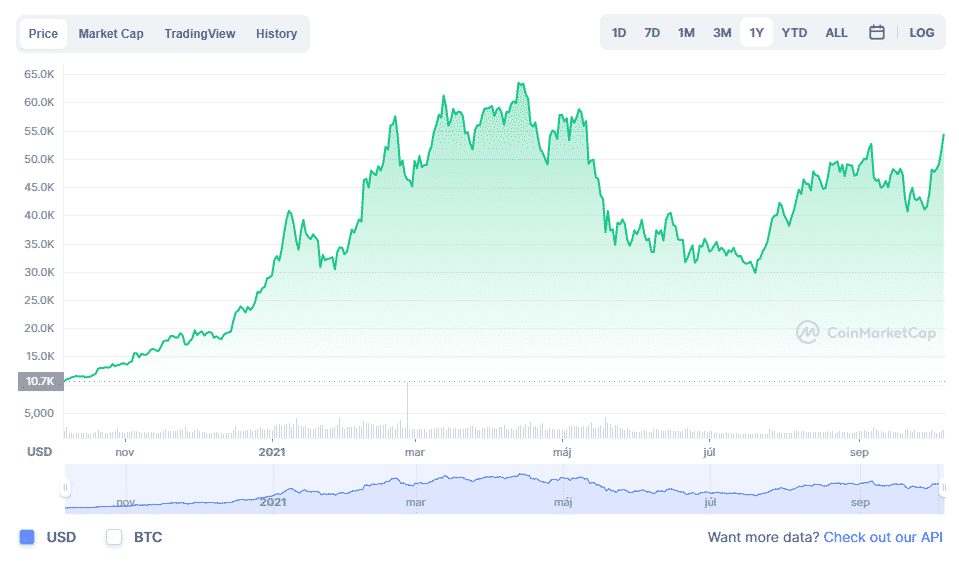Click the left range slider handle

click(x=65, y=489)
